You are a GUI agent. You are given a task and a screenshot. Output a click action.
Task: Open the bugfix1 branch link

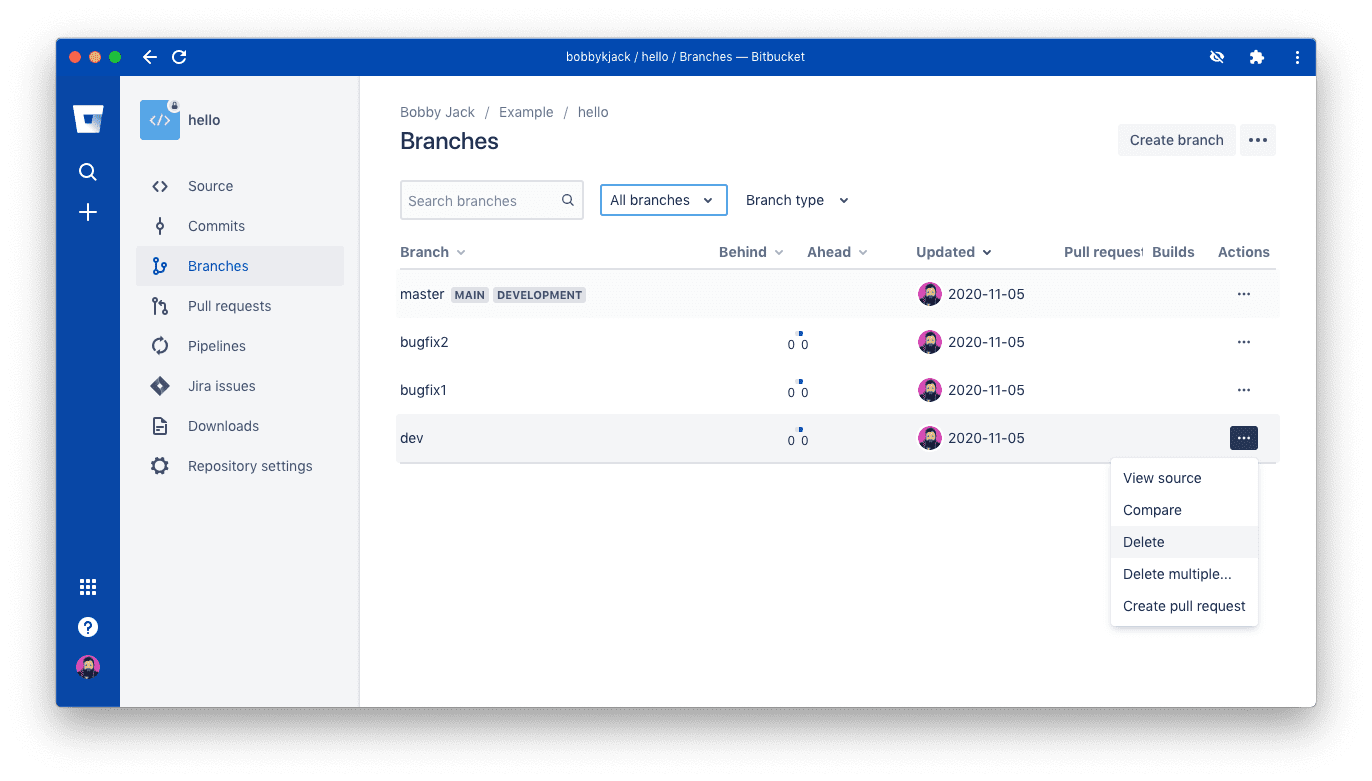pos(423,390)
